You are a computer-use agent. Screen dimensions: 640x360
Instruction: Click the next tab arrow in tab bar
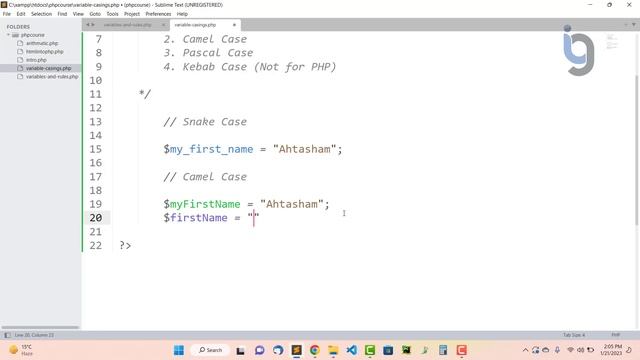(x=93, y=25)
